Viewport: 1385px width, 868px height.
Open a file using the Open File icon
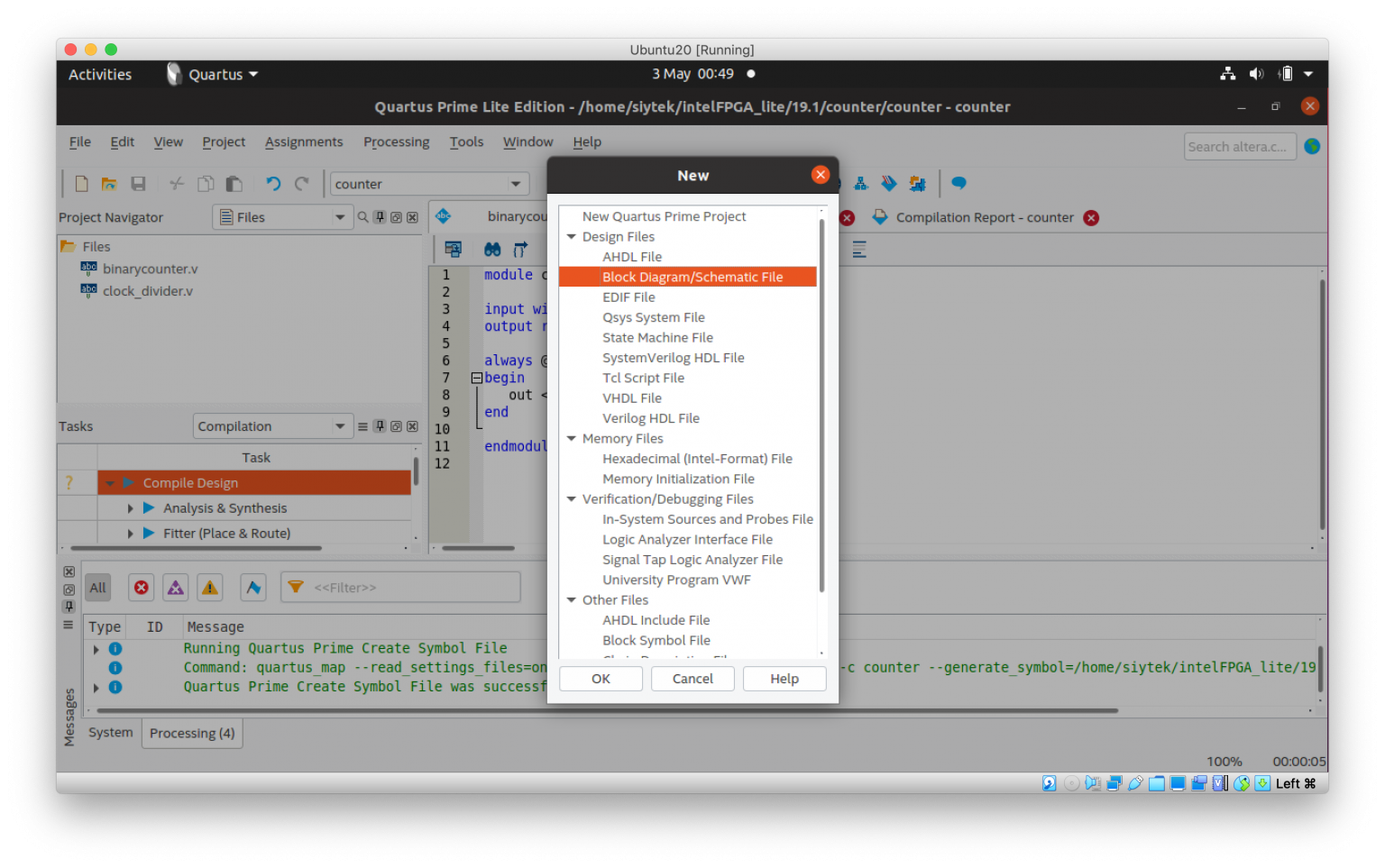click(109, 183)
